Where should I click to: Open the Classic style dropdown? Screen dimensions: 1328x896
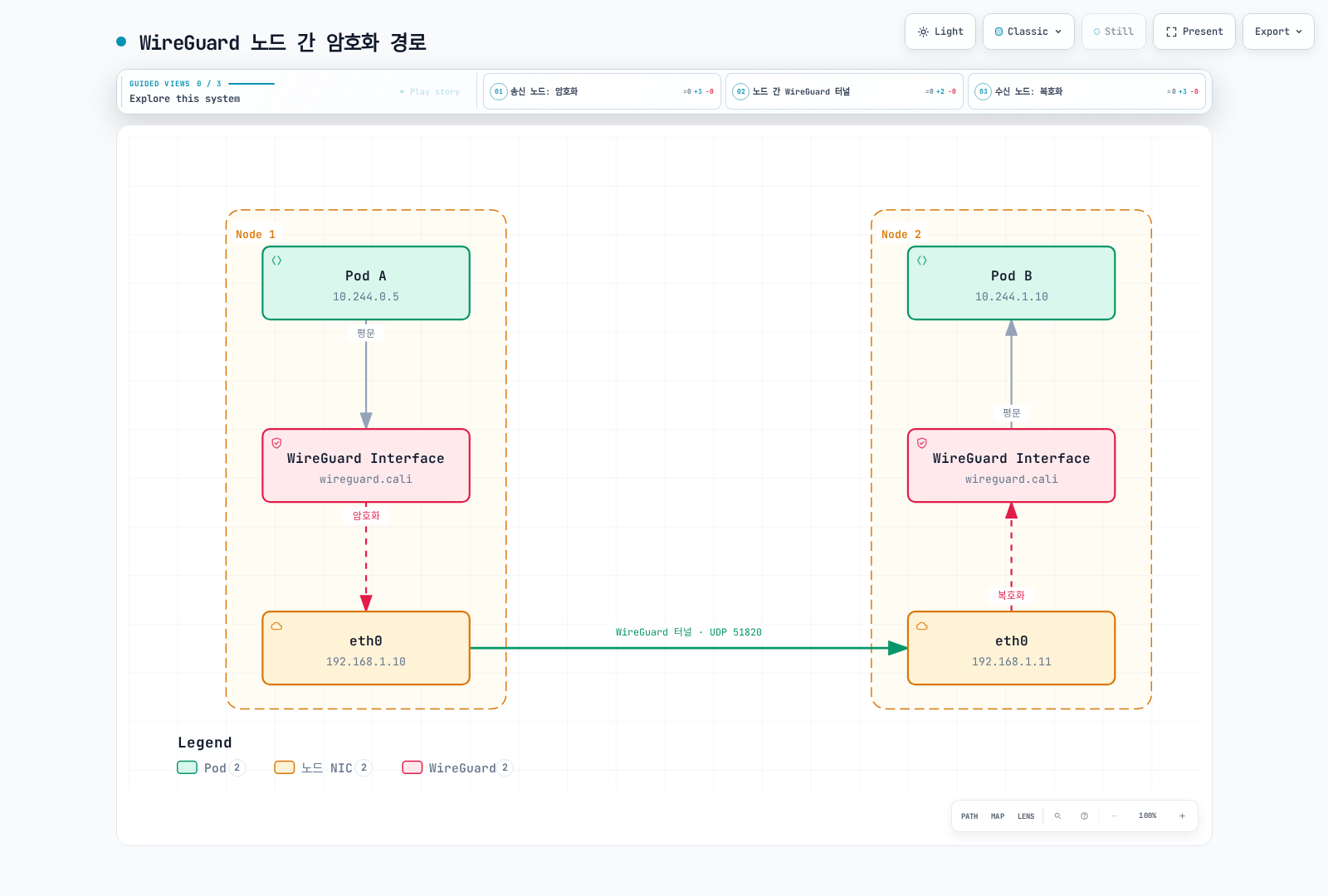coord(1028,32)
